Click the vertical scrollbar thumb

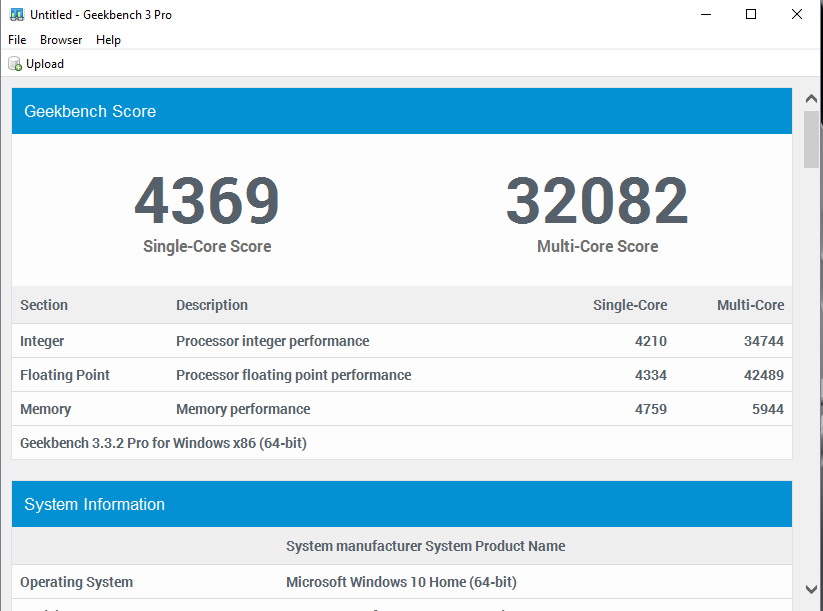(x=811, y=139)
